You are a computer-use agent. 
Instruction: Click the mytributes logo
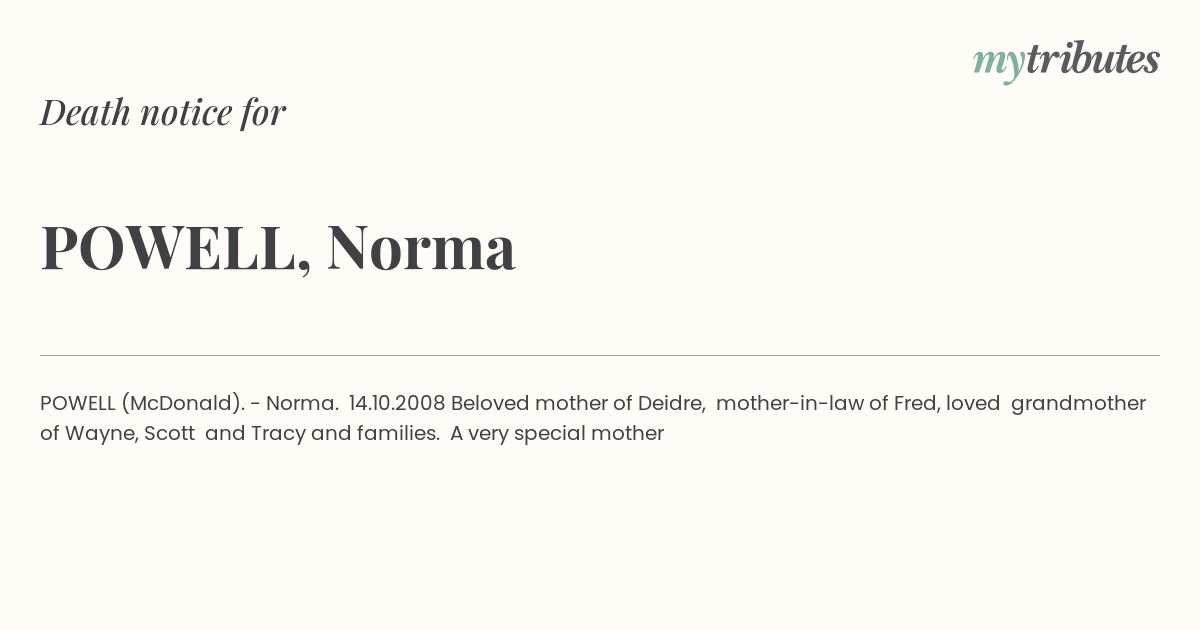tap(1066, 61)
